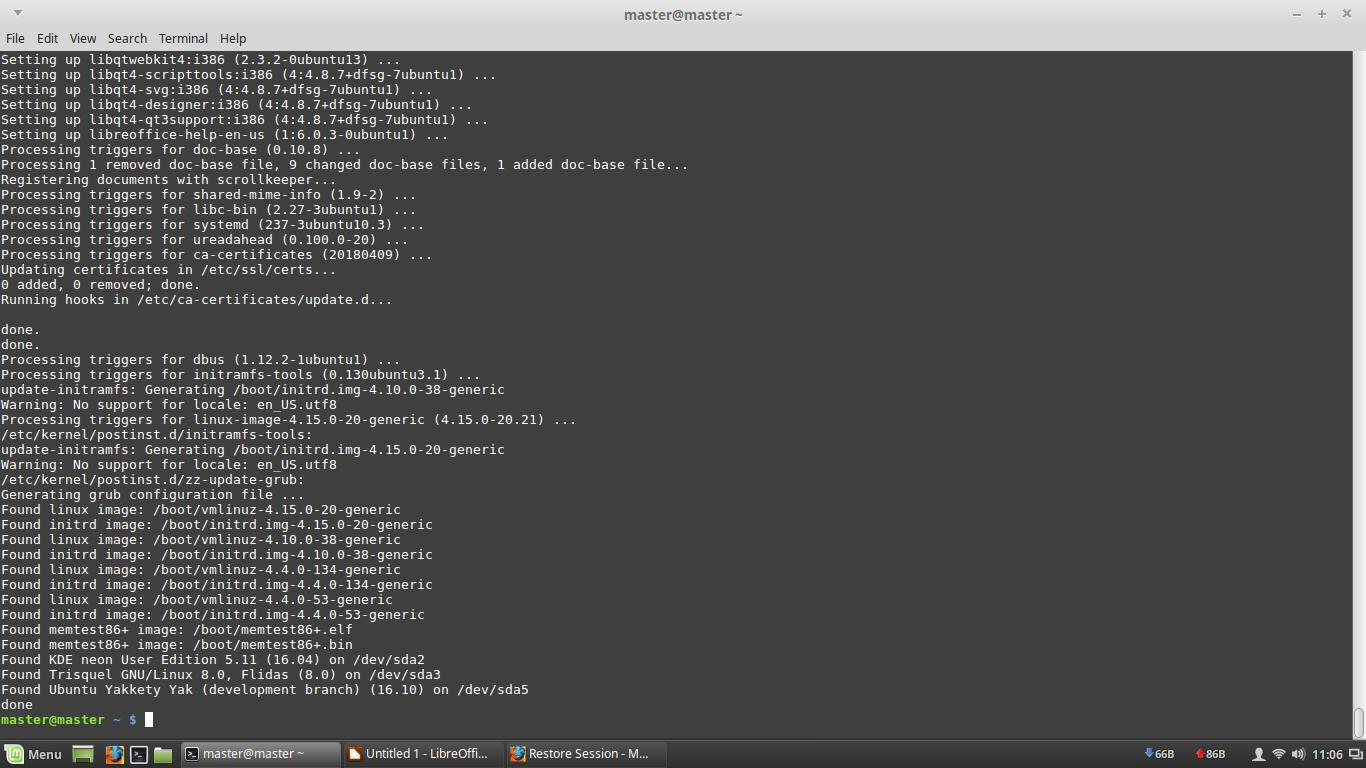Viewport: 1366px width, 768px height.
Task: Click the clock showing 11:06
Action: point(1328,754)
